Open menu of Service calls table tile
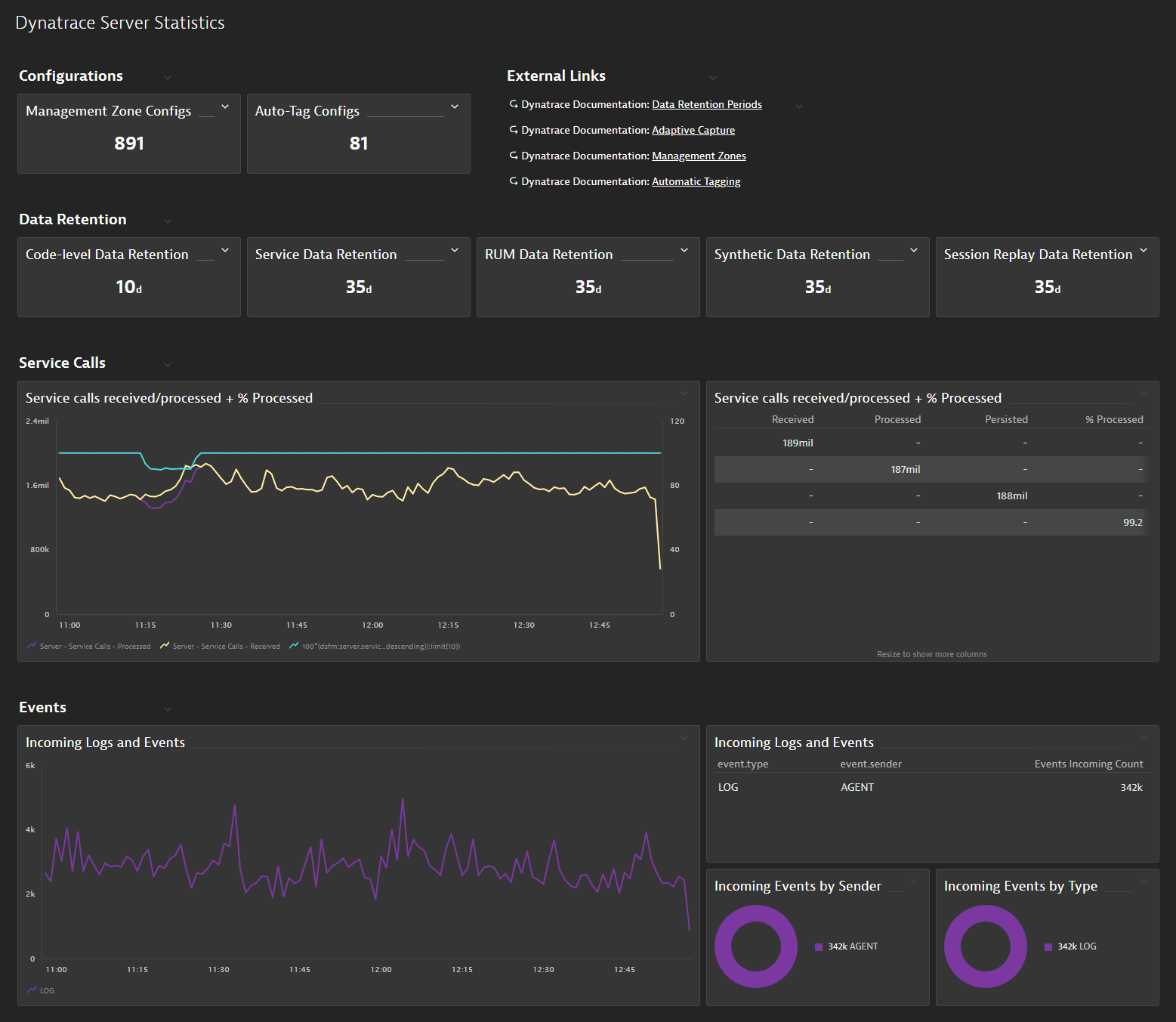The width and height of the screenshot is (1176, 1022). coord(1144,394)
